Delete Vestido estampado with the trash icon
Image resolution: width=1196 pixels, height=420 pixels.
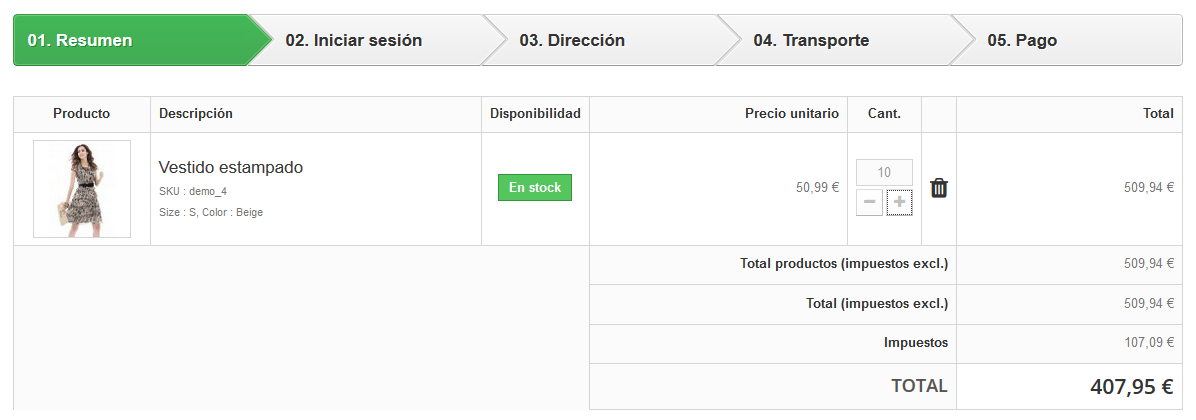[938, 188]
